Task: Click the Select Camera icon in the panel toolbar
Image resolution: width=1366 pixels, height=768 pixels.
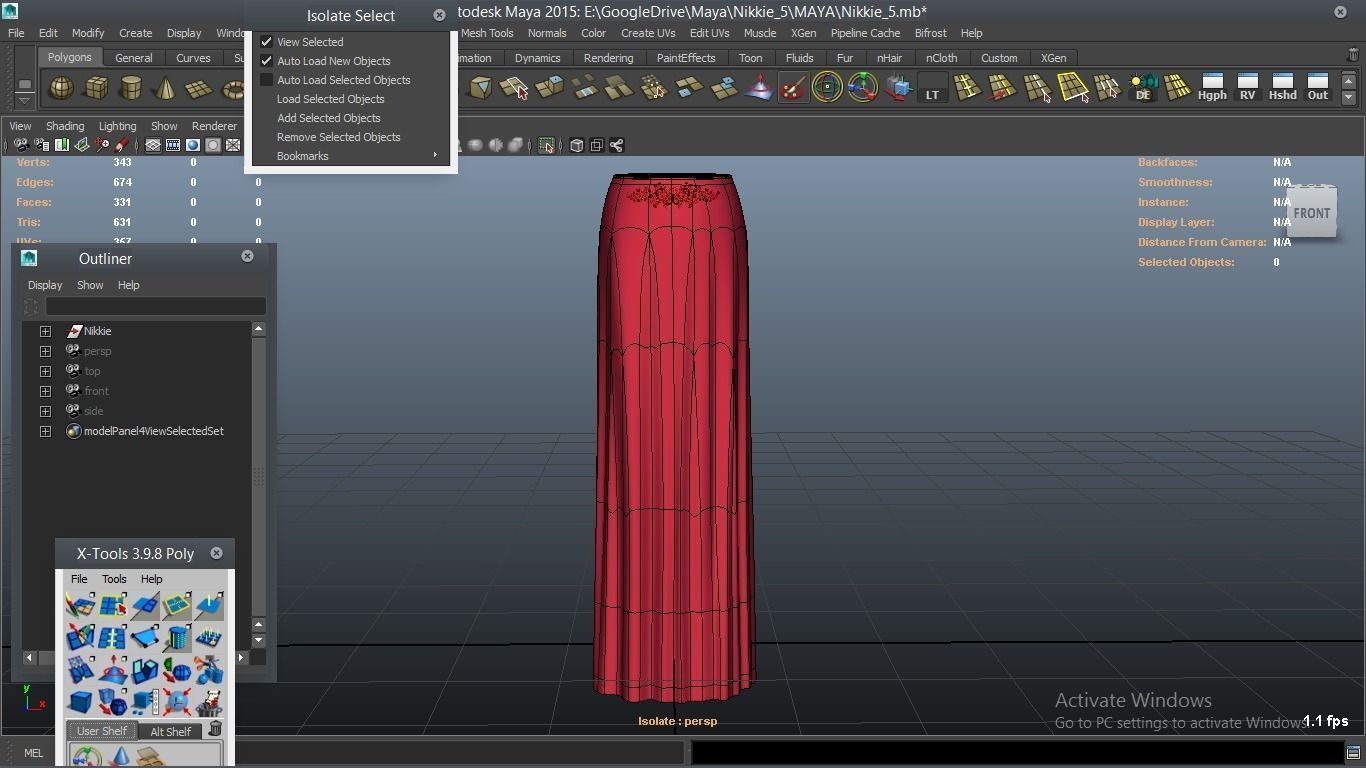Action: (20, 146)
